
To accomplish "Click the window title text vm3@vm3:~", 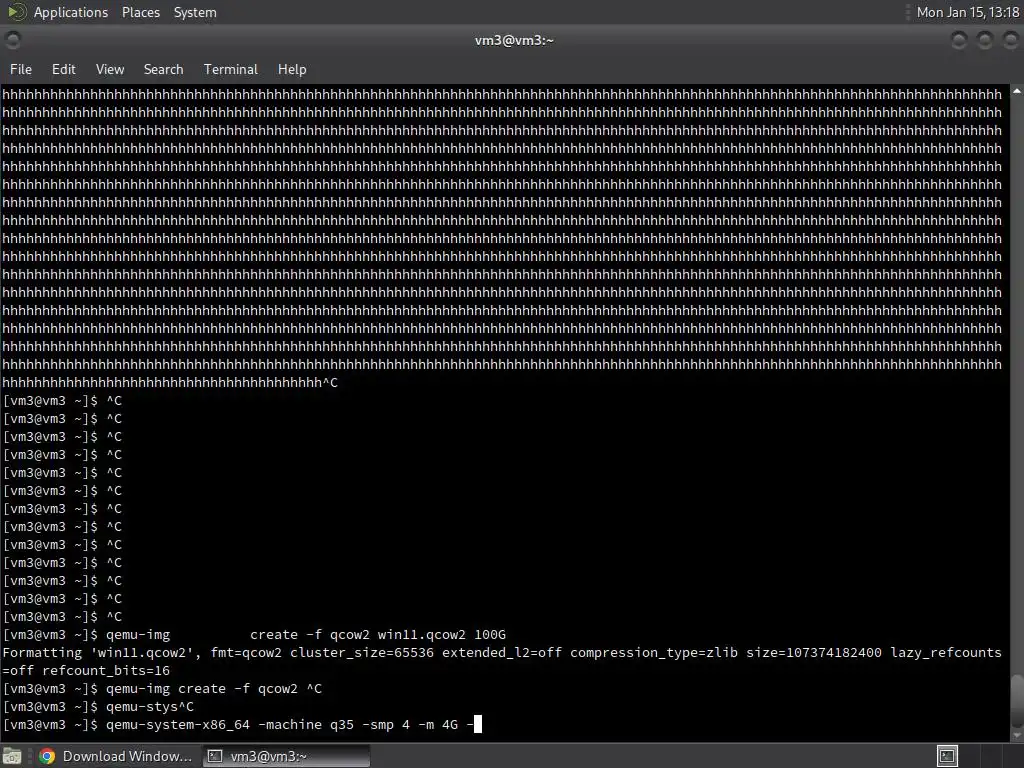I will click(x=514, y=40).
